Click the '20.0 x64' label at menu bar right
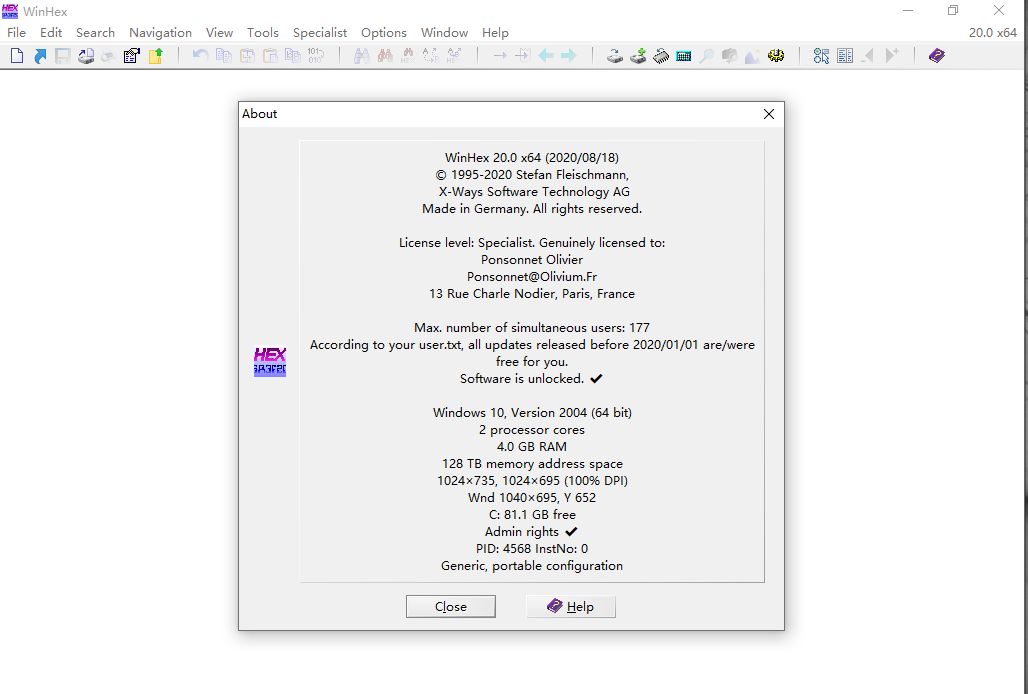 coord(993,32)
